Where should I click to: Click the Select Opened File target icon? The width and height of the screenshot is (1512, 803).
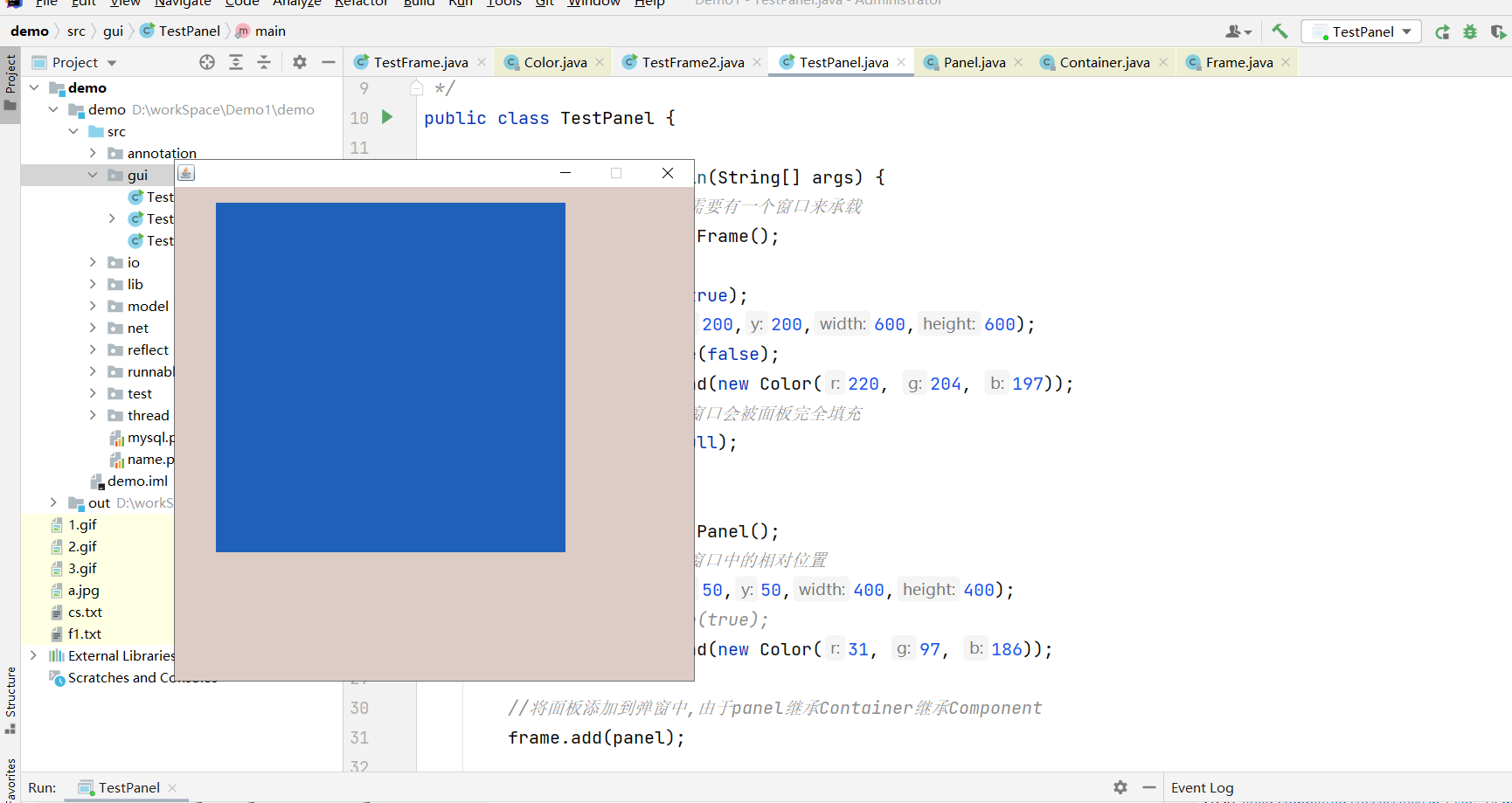tap(207, 62)
